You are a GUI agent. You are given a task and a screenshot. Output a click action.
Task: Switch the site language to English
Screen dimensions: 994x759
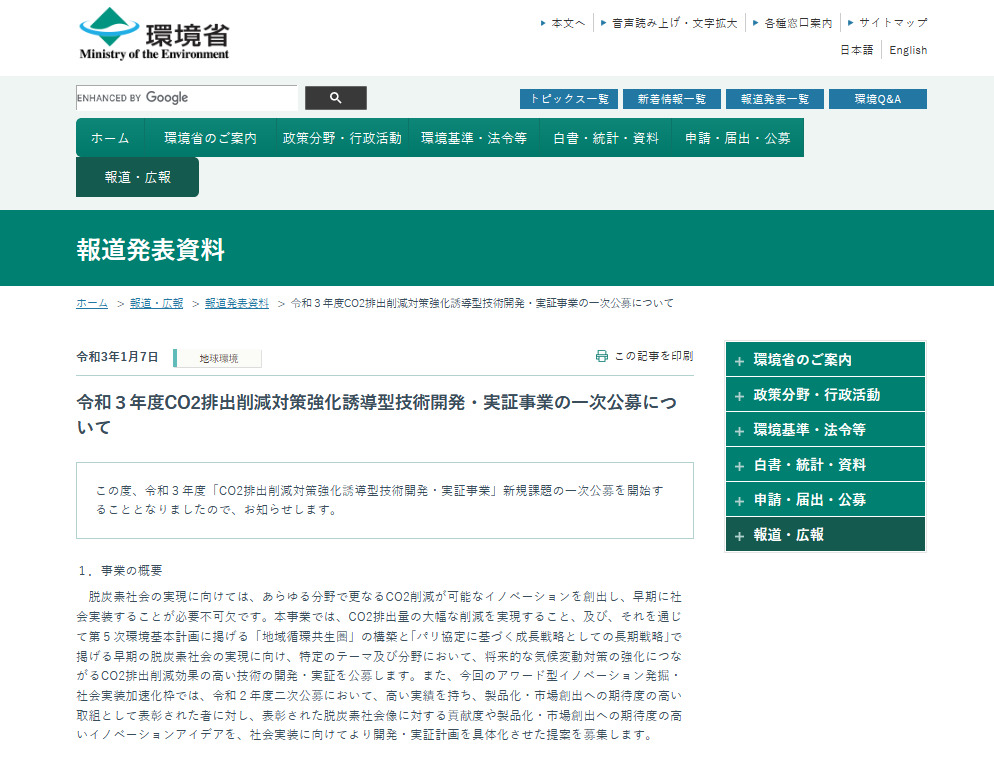pyautogui.click(x=908, y=50)
